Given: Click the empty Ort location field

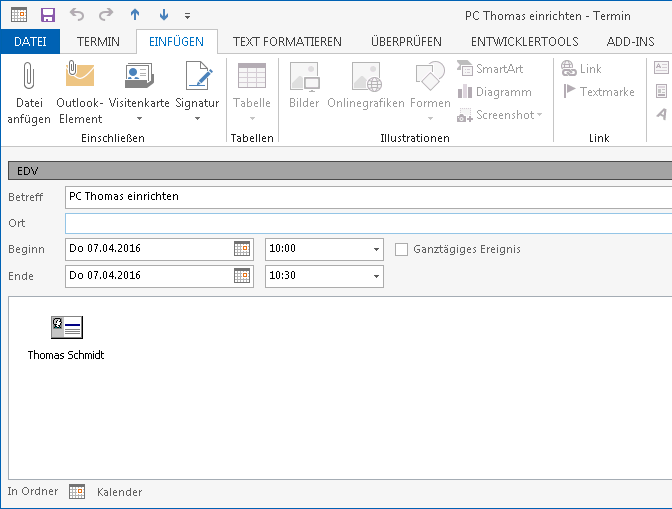Looking at the screenshot, I should point(360,223).
